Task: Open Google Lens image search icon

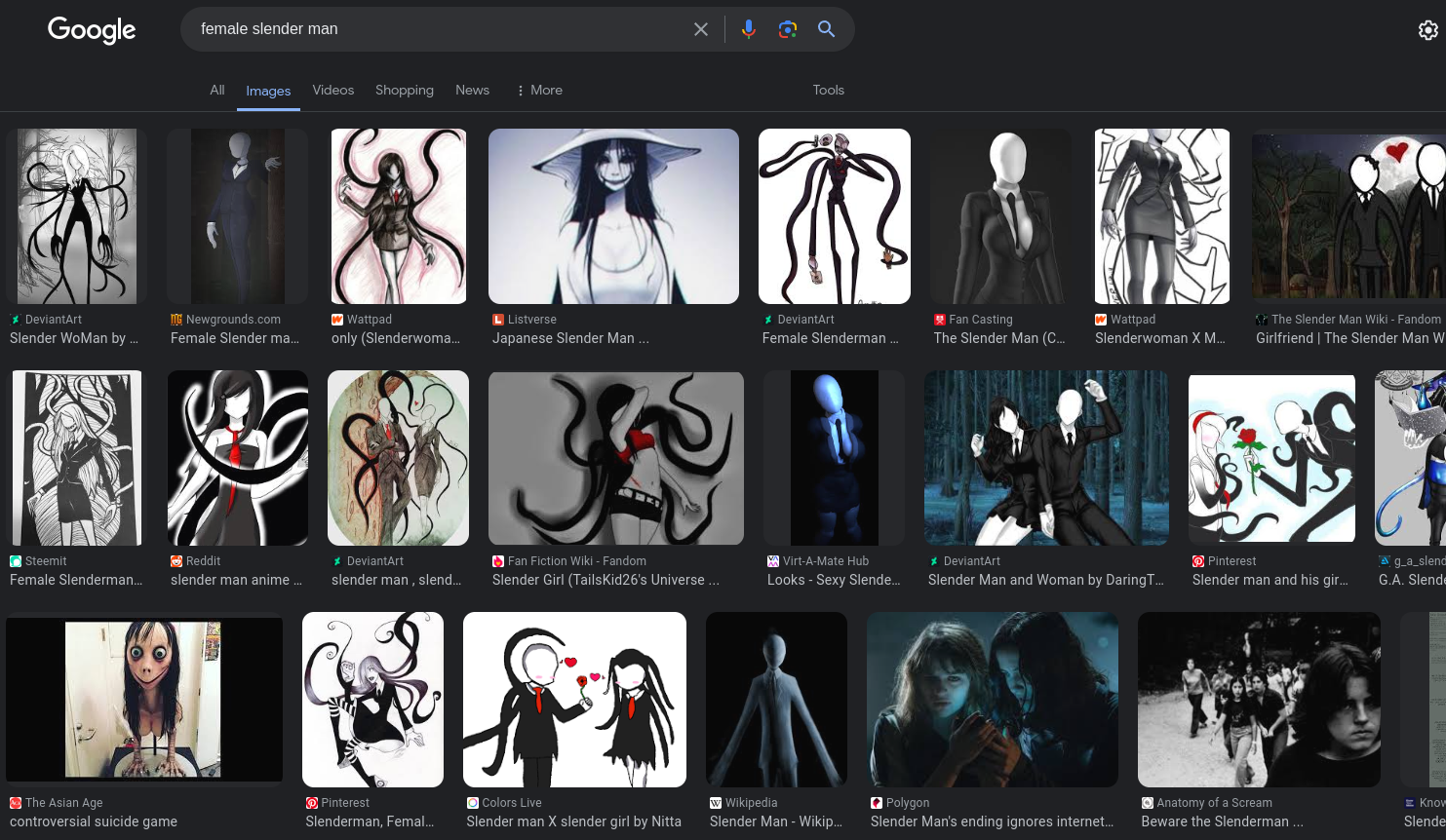Action: (788, 29)
